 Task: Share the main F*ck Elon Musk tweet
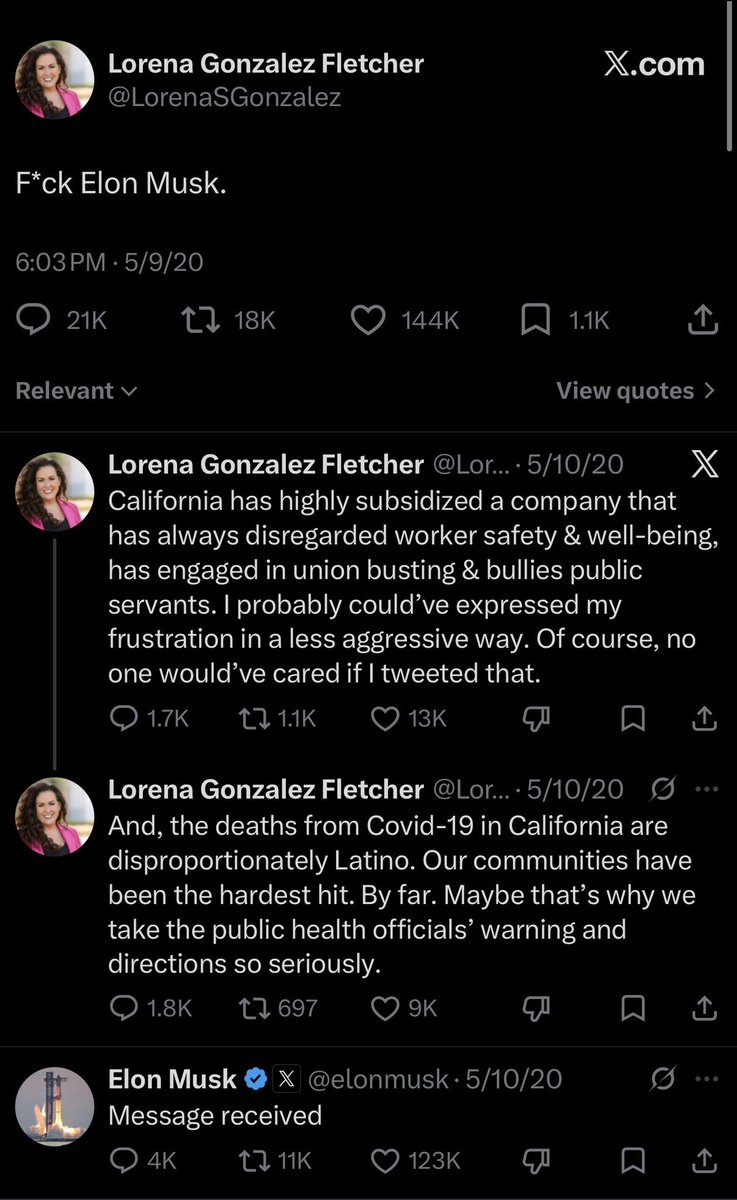coord(703,319)
